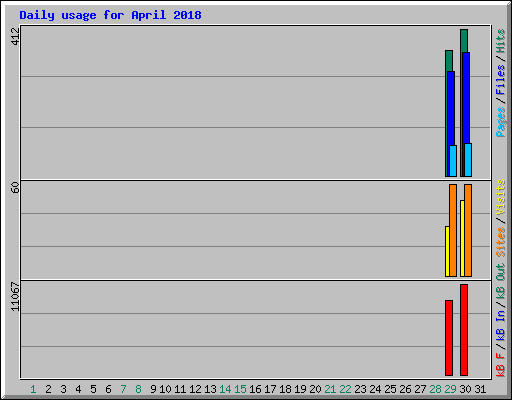The image size is (512, 400).
Task: Select day 13 on the x-axis
Action: tap(210, 389)
